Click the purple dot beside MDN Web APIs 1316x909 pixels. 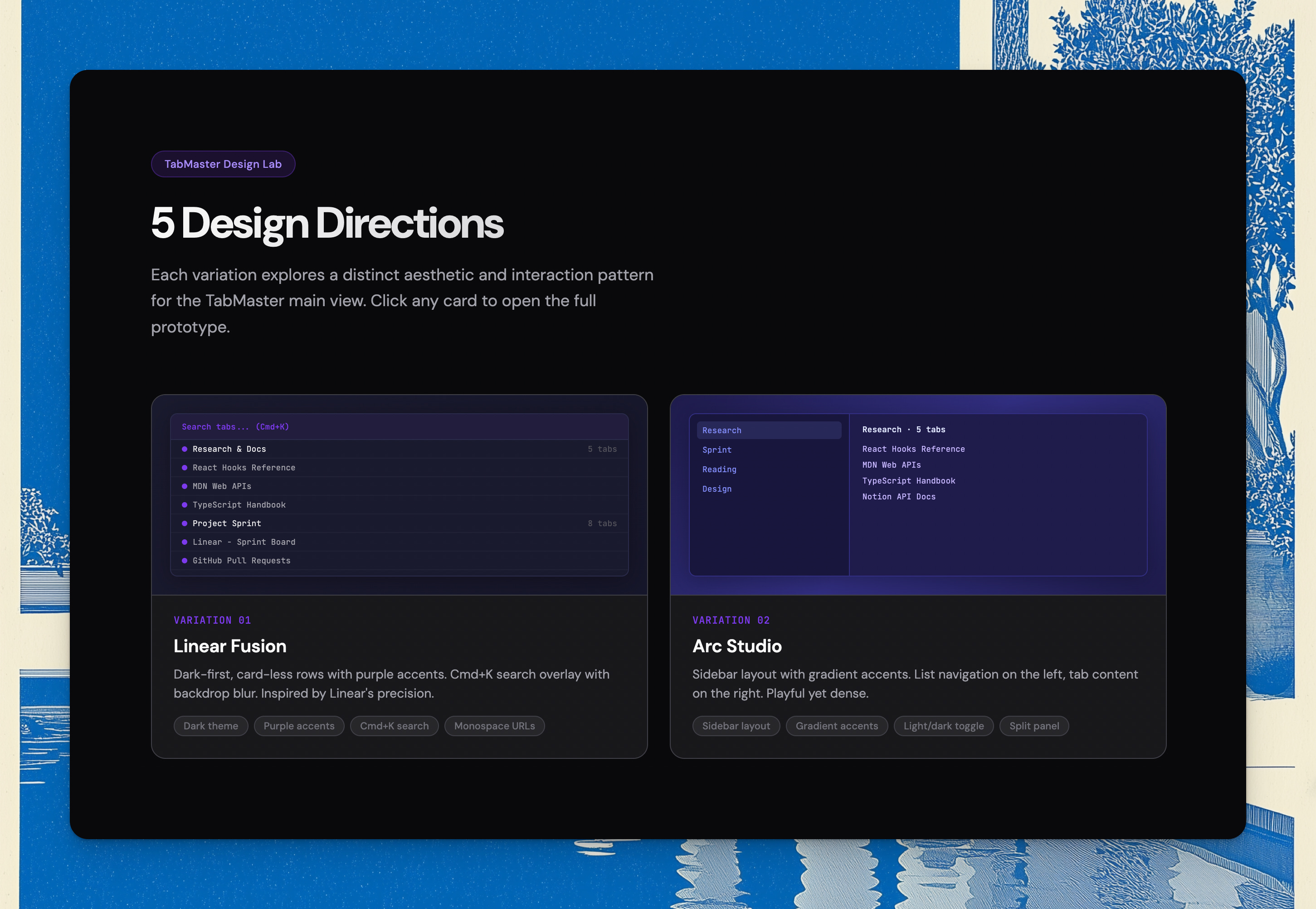point(184,486)
